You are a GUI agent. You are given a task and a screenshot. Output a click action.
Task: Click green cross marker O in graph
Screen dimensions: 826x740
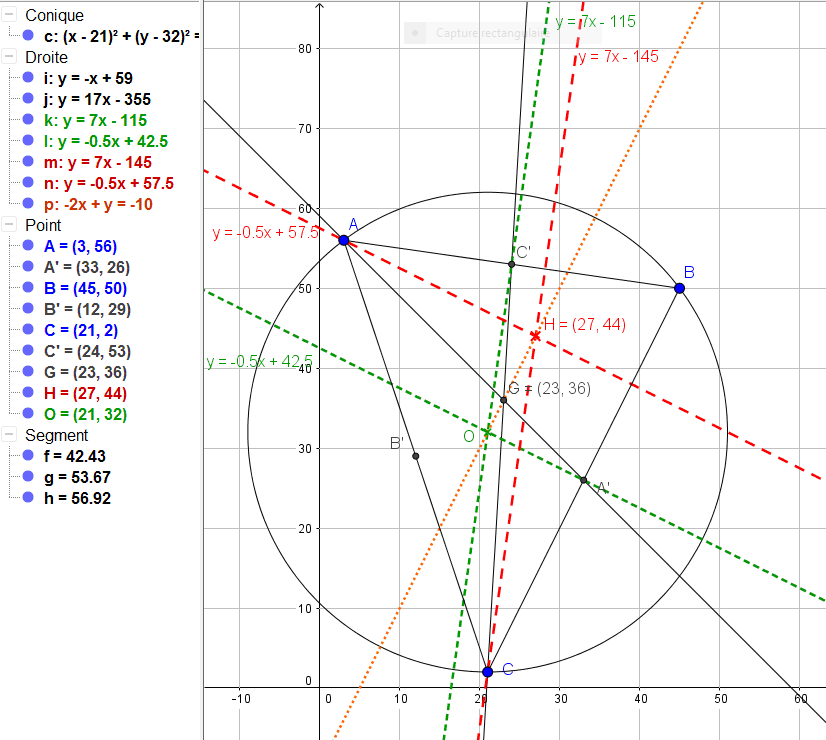(x=487, y=432)
